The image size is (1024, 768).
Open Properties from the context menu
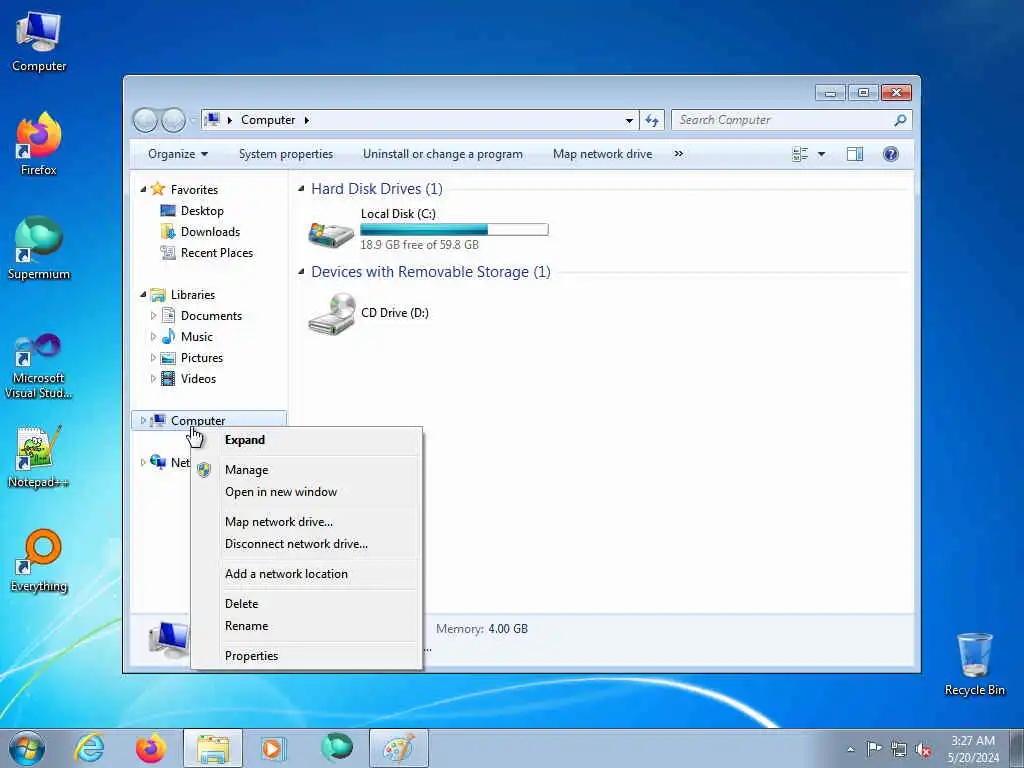[x=306, y=656]
